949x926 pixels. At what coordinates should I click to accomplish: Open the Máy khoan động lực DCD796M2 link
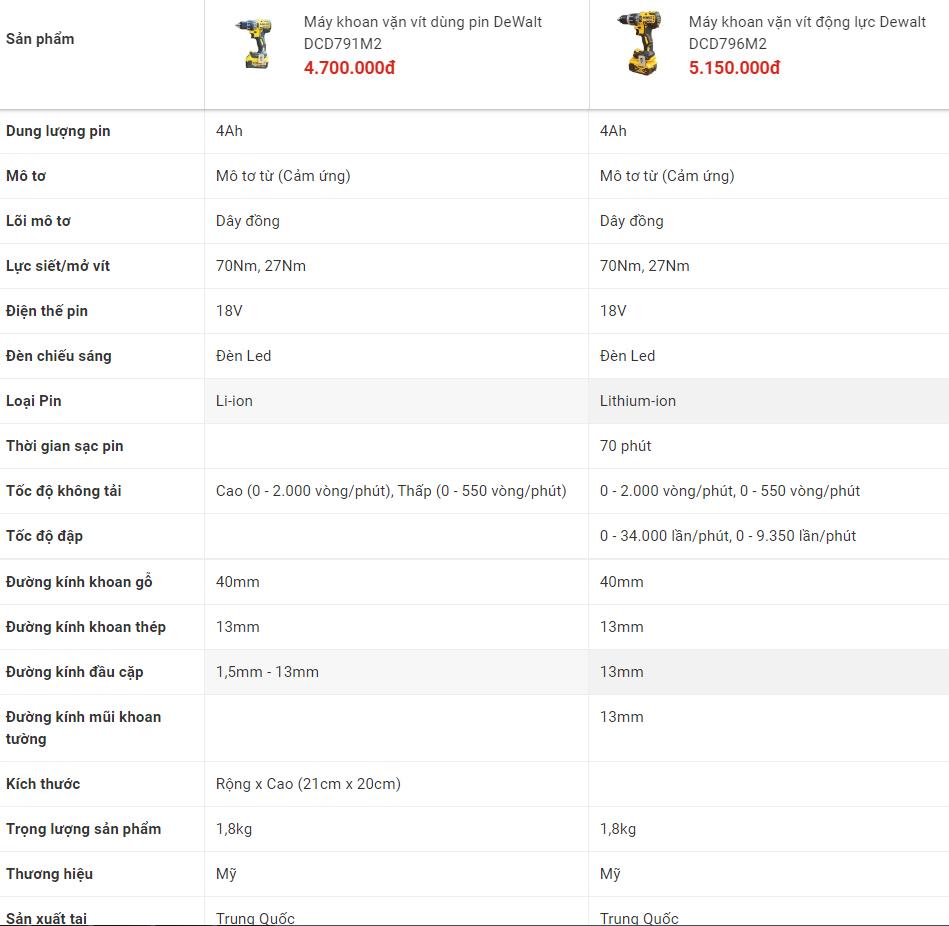pyautogui.click(x=807, y=32)
